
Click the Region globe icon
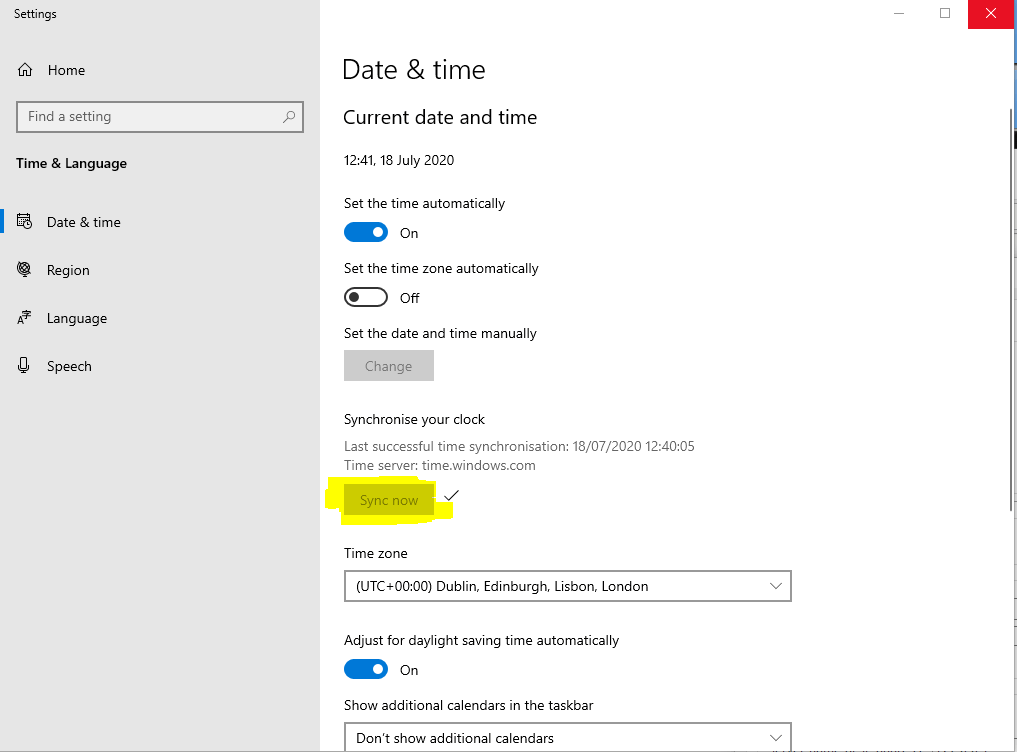point(24,269)
